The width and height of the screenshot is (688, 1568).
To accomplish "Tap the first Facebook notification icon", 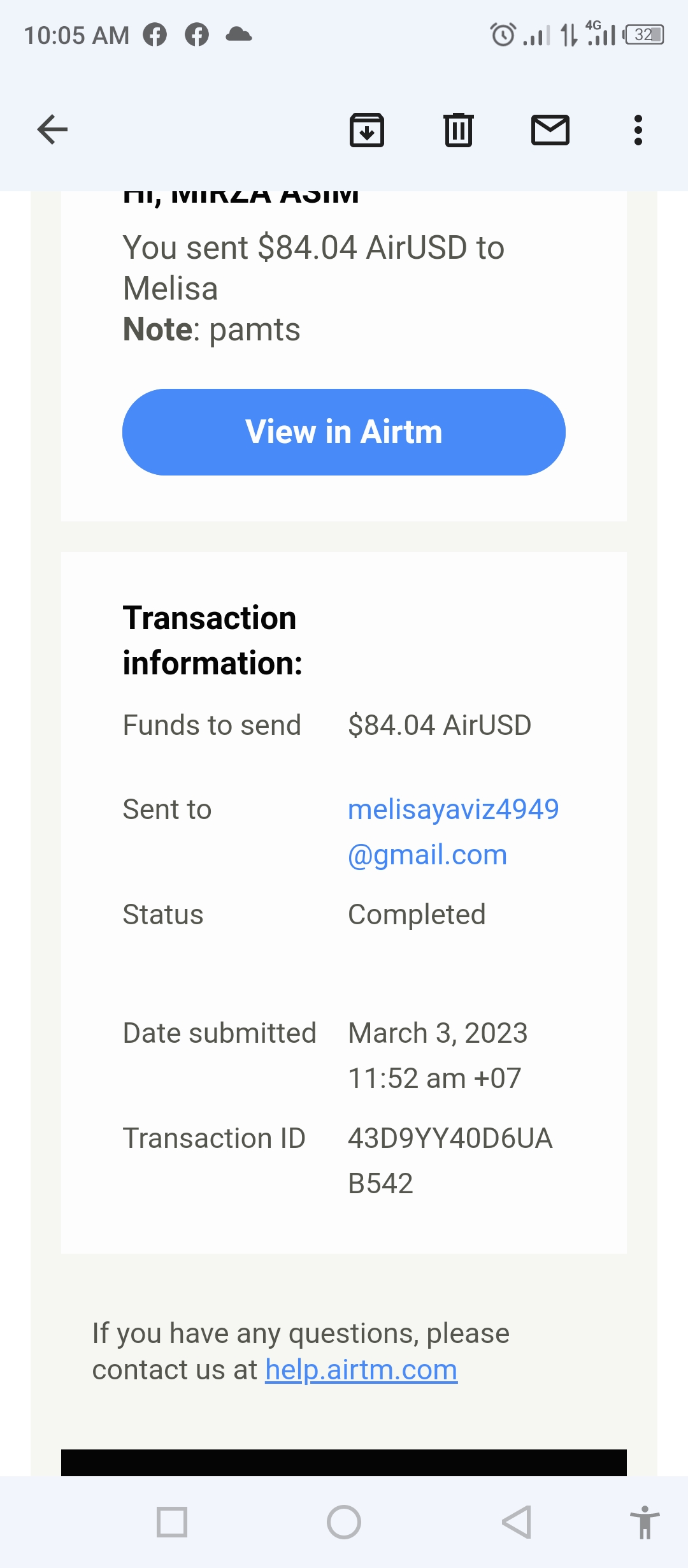I will (155, 34).
